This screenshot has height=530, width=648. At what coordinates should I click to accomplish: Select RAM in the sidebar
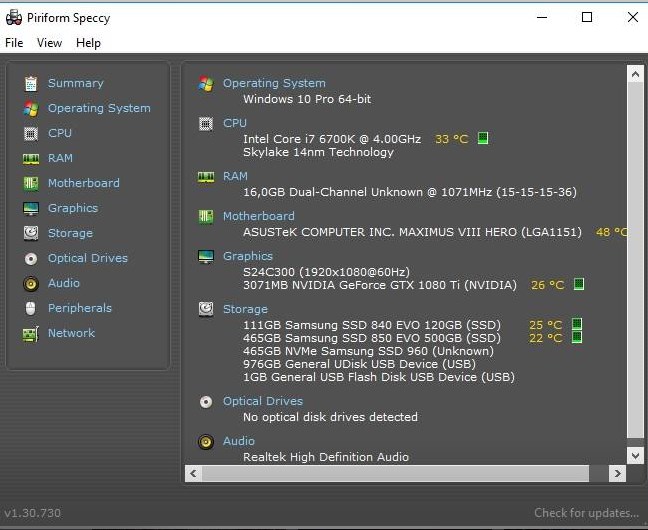(60, 158)
